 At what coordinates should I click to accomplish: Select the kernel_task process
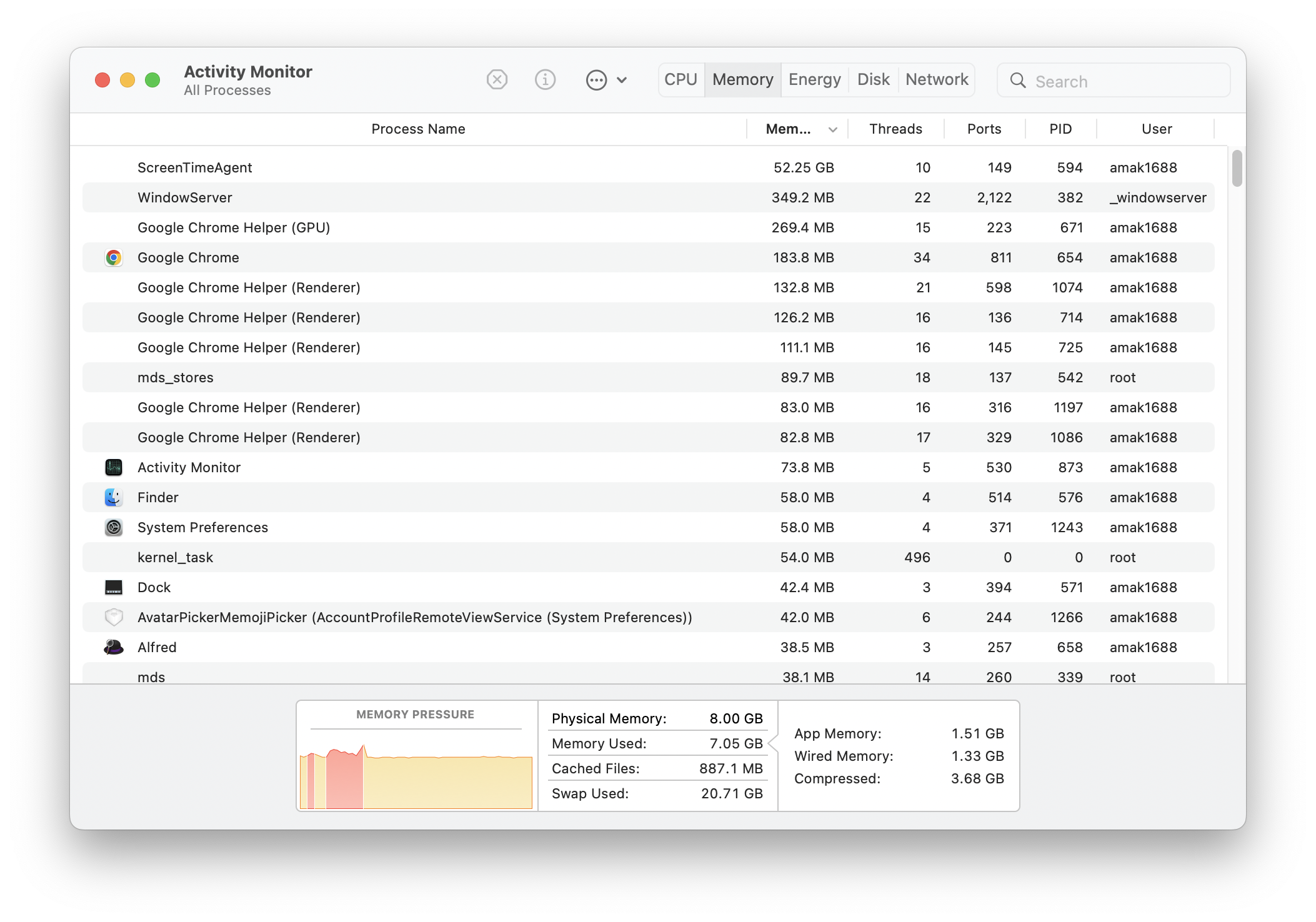(x=649, y=557)
